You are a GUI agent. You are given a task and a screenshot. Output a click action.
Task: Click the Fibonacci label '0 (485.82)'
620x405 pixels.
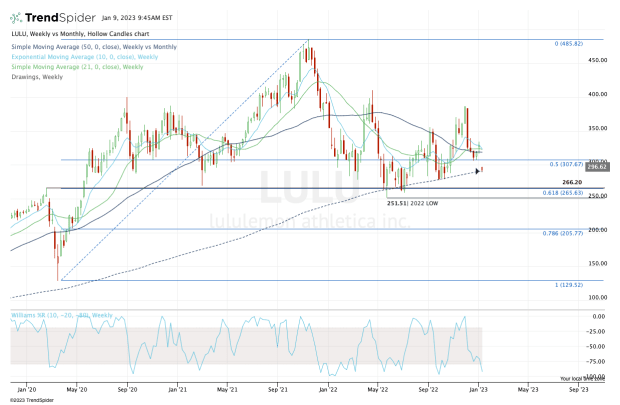point(569,44)
